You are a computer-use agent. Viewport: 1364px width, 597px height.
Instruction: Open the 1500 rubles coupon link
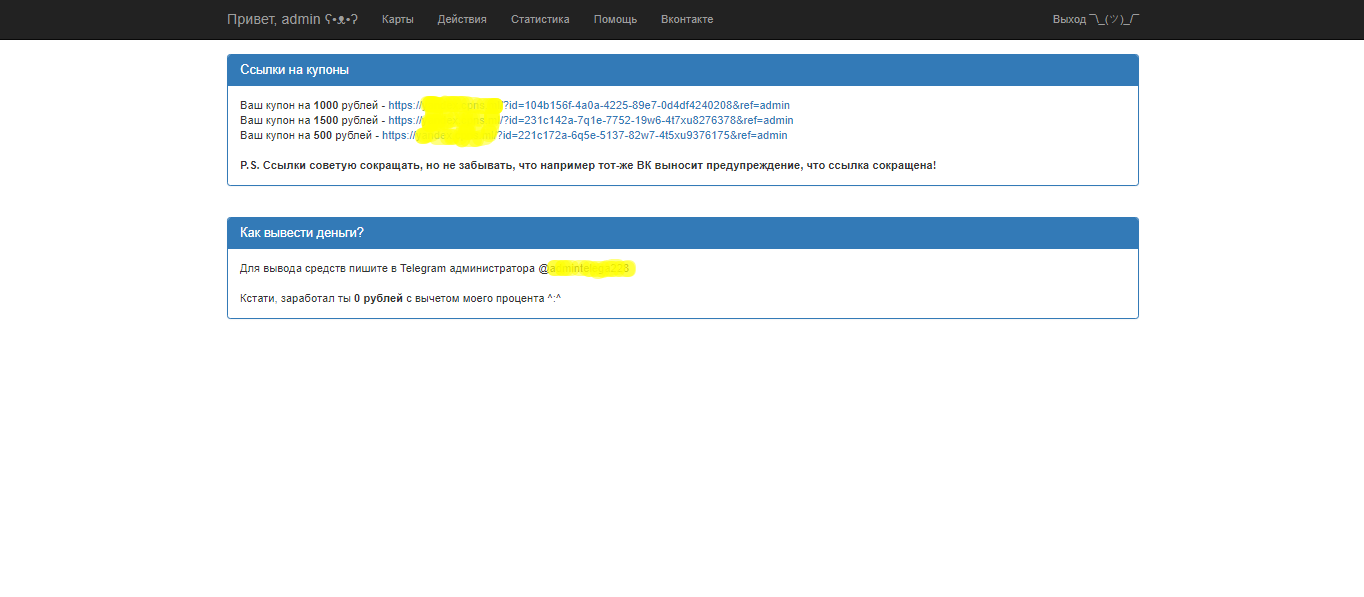(x=591, y=120)
